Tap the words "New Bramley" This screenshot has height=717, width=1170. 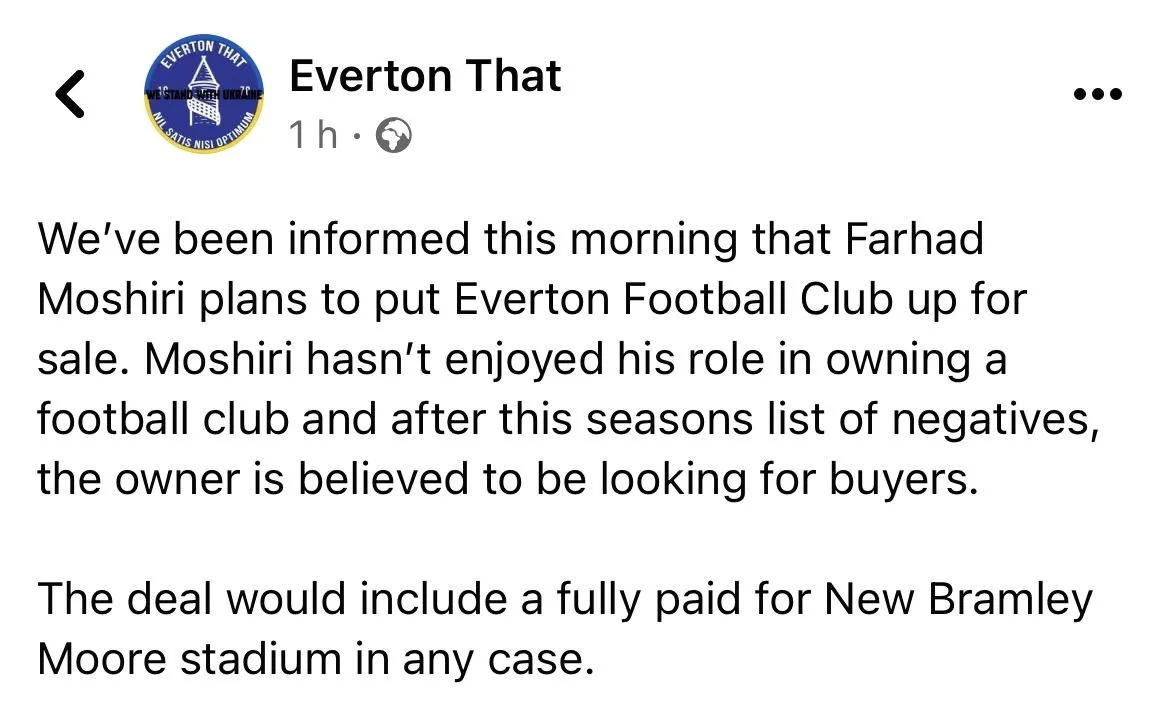[958, 600]
